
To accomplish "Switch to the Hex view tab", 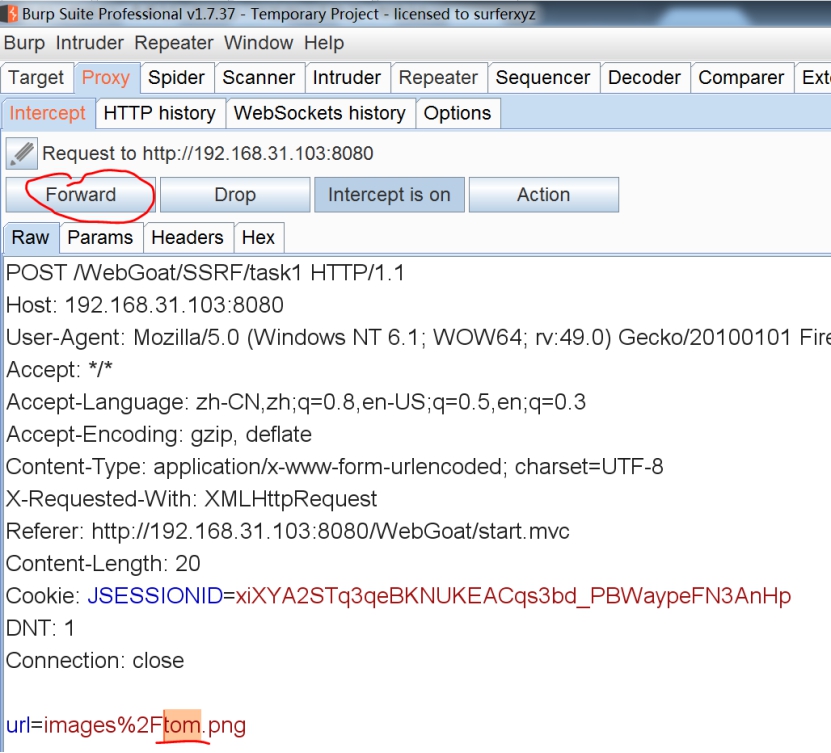I will pyautogui.click(x=258, y=238).
